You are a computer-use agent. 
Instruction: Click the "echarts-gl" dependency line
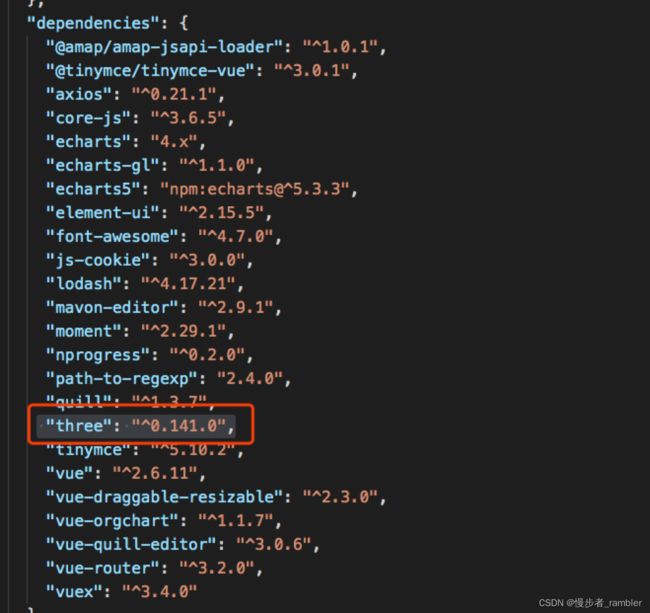coord(154,165)
